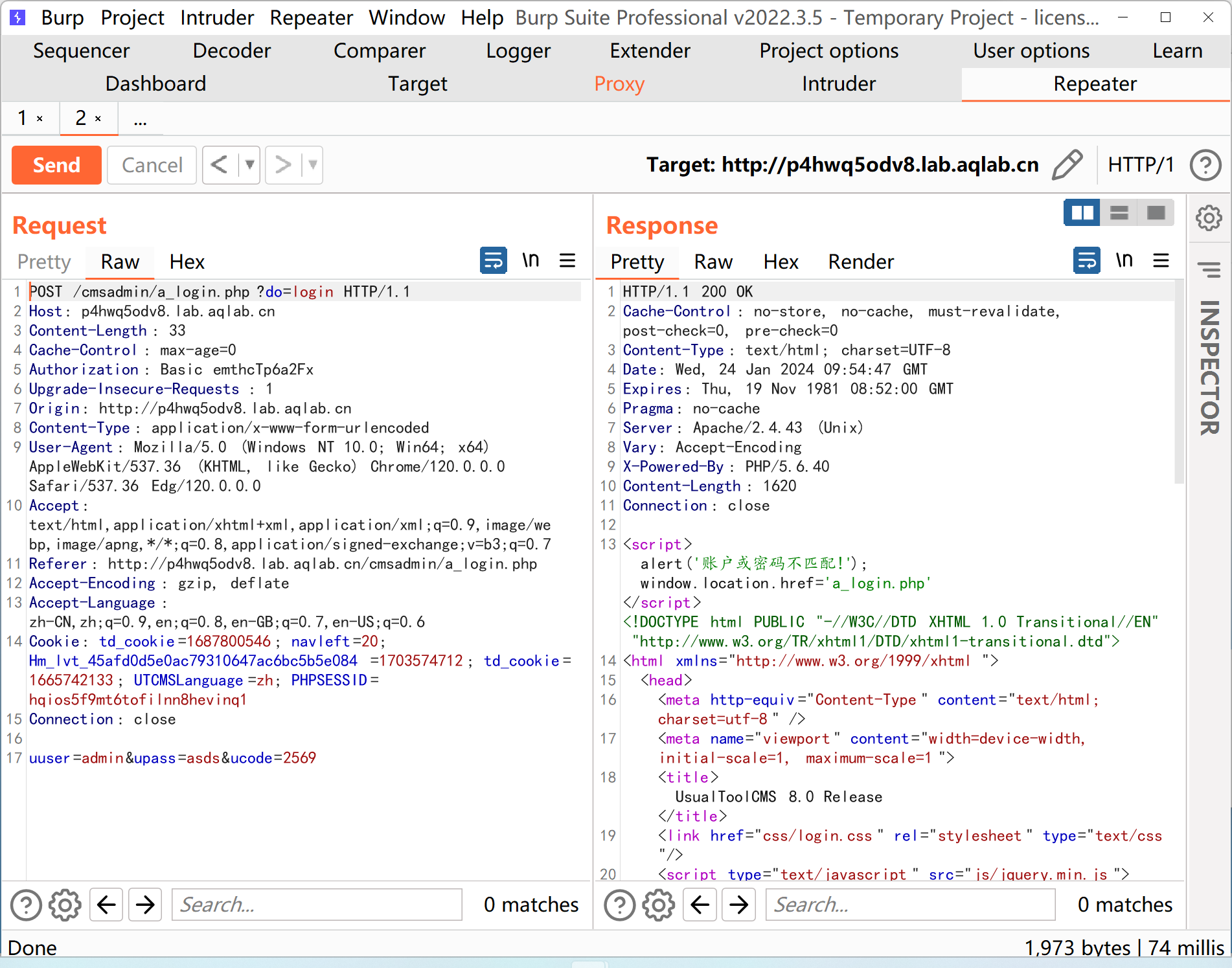
Task: Switch to the Target tab
Action: point(418,84)
